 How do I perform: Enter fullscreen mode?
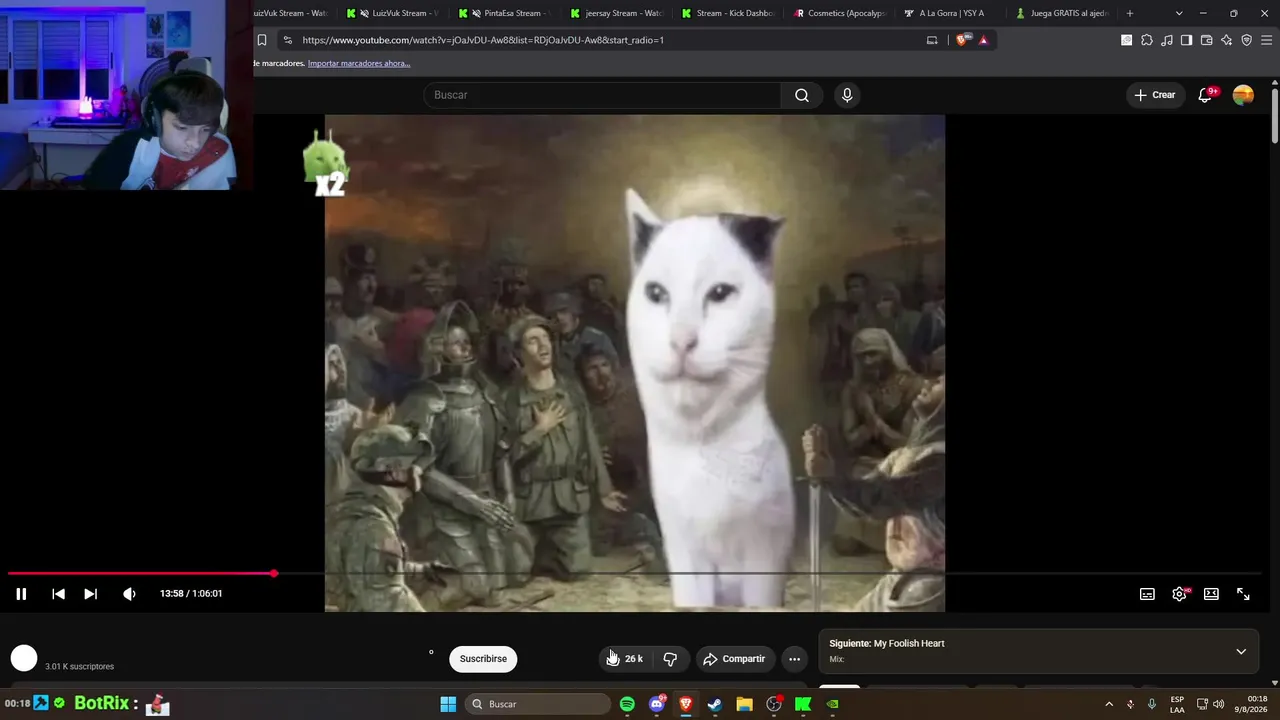[x=1243, y=594]
